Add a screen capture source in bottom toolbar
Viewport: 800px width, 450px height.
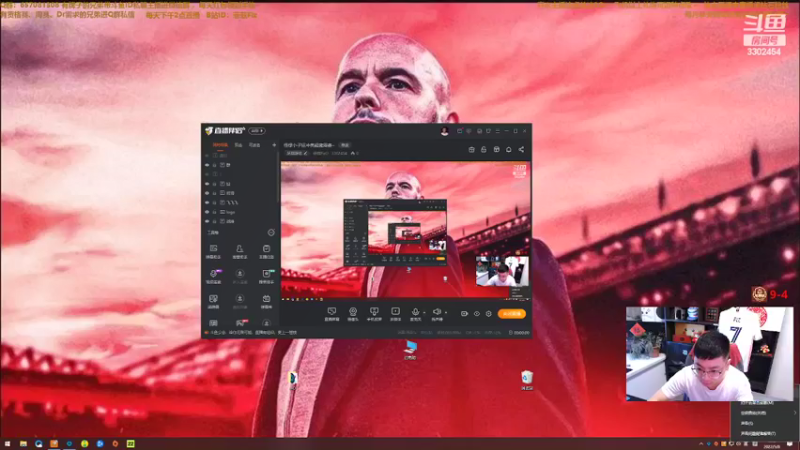coord(332,314)
